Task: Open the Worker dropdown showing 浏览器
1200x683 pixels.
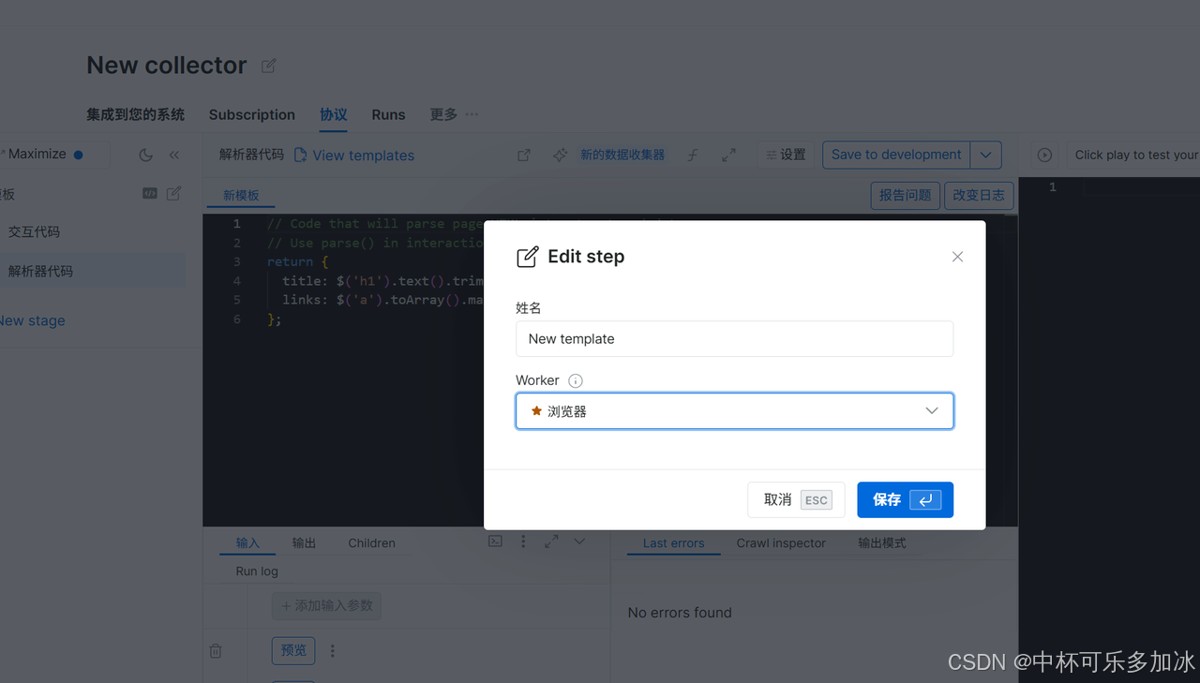Action: pyautogui.click(x=734, y=411)
